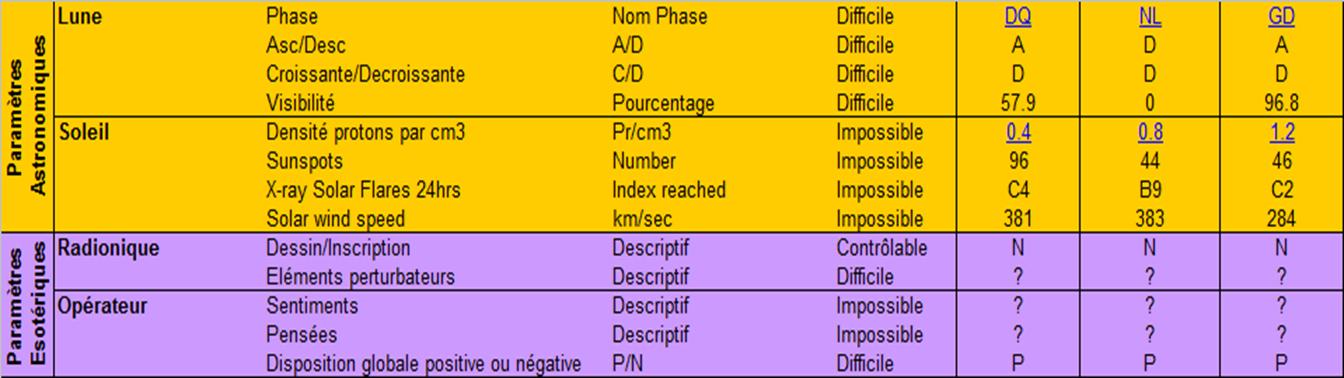
Task: Click the 1.2 proton density link
Action: coord(1281,132)
